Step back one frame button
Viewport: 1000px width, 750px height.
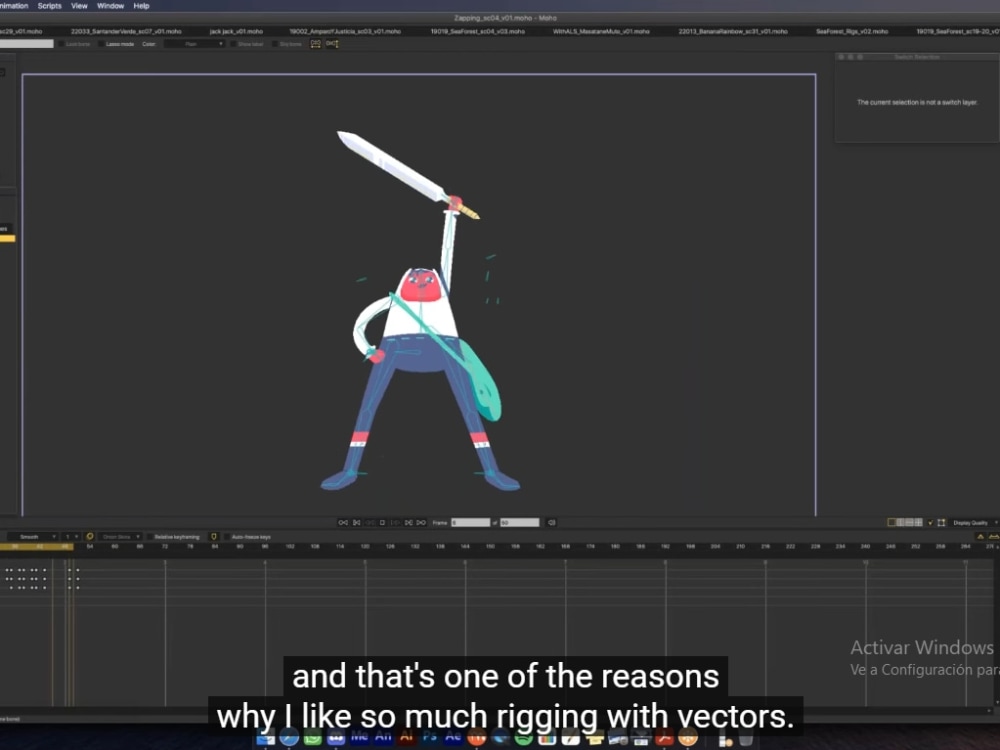click(370, 522)
